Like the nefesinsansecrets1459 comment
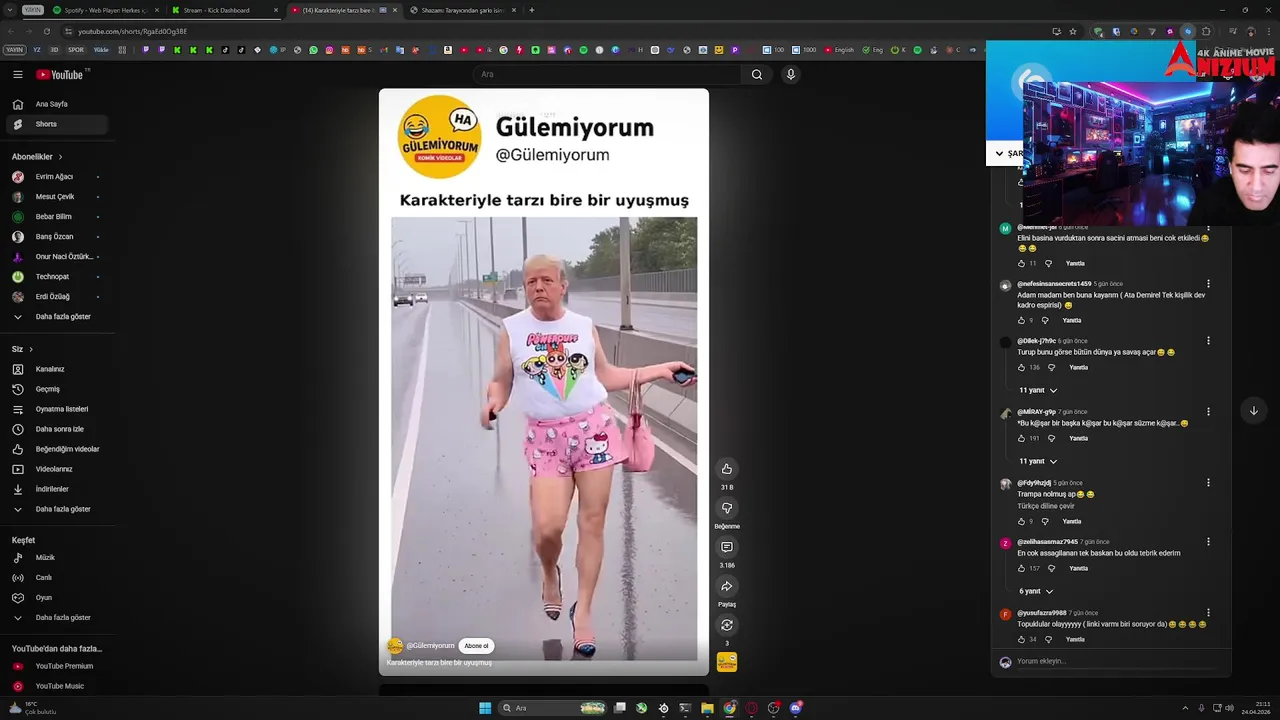1280x720 pixels. 1021,321
